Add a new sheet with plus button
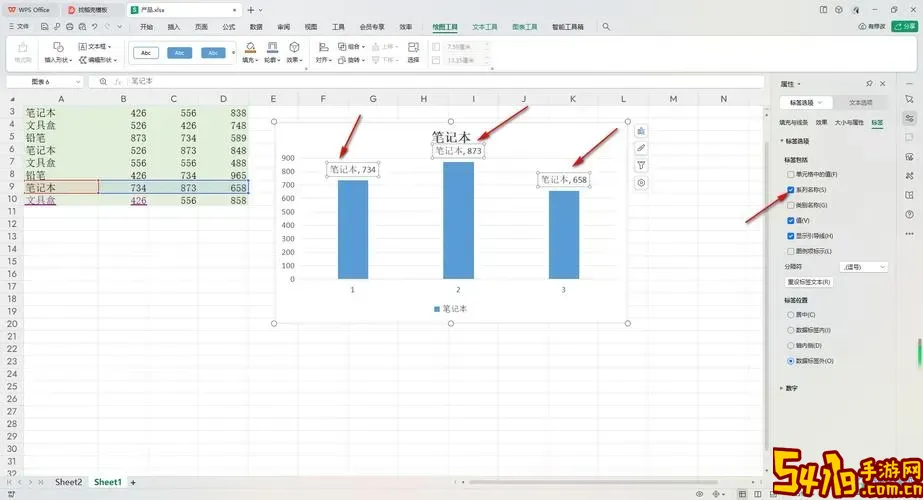This screenshot has width=923, height=500. pyautogui.click(x=133, y=482)
